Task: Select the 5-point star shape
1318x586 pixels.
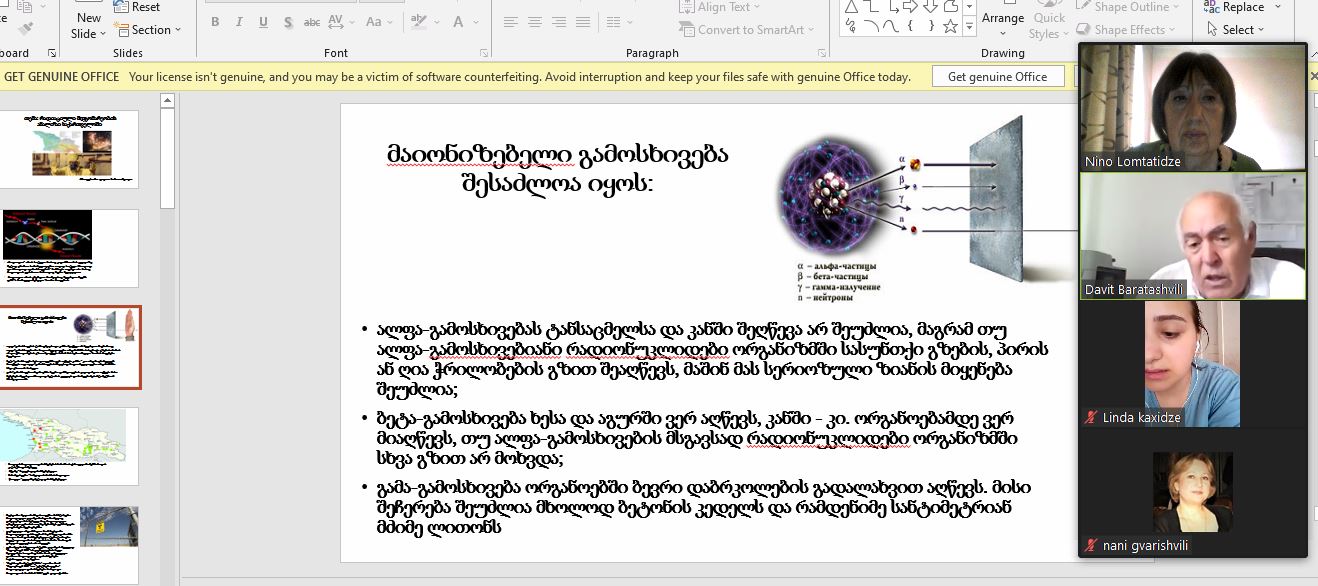Action: pyautogui.click(x=950, y=27)
